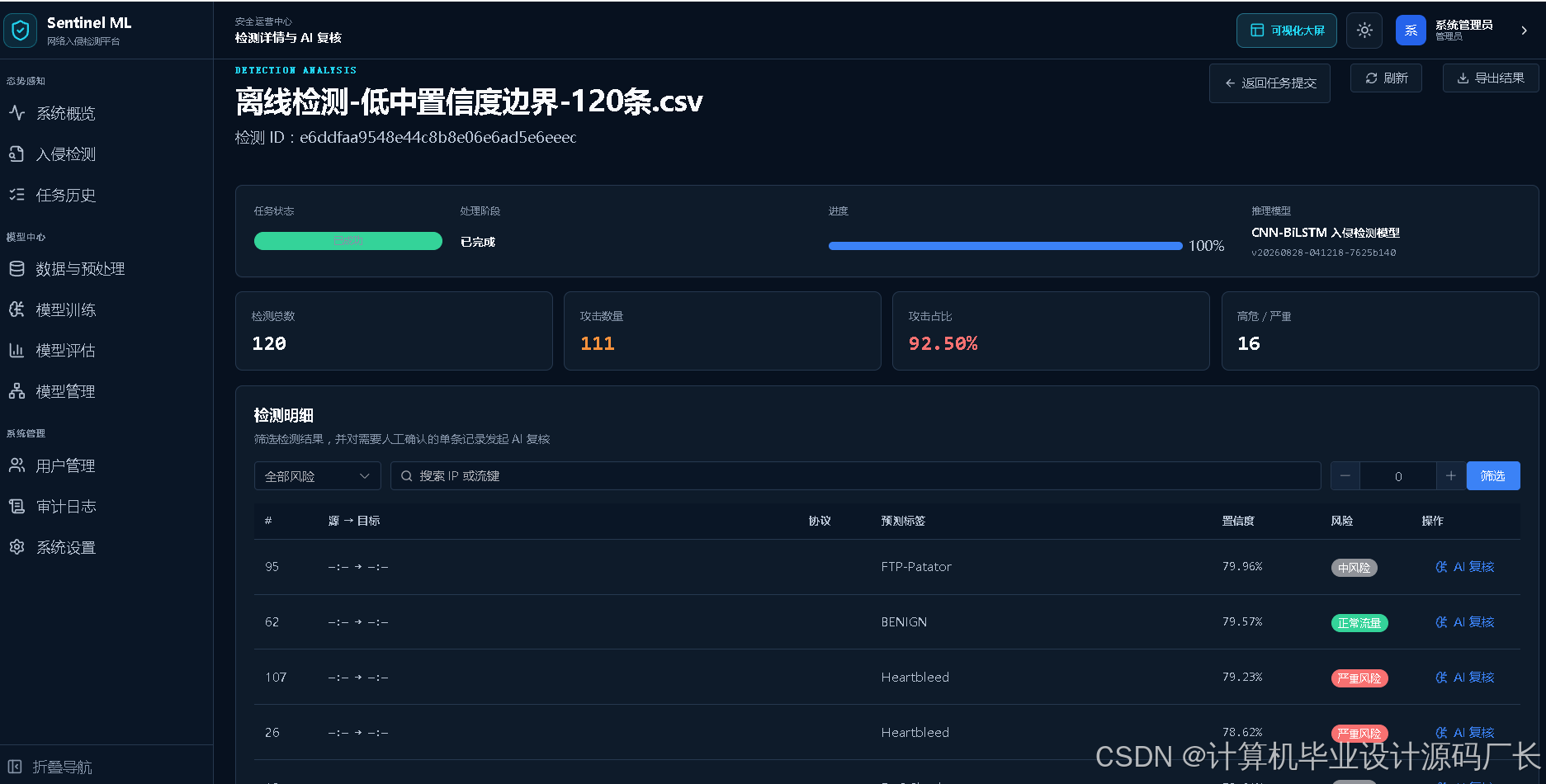Open the 可视化大屏 dashboard button
Image resolution: width=1546 pixels, height=784 pixels.
tap(1287, 31)
